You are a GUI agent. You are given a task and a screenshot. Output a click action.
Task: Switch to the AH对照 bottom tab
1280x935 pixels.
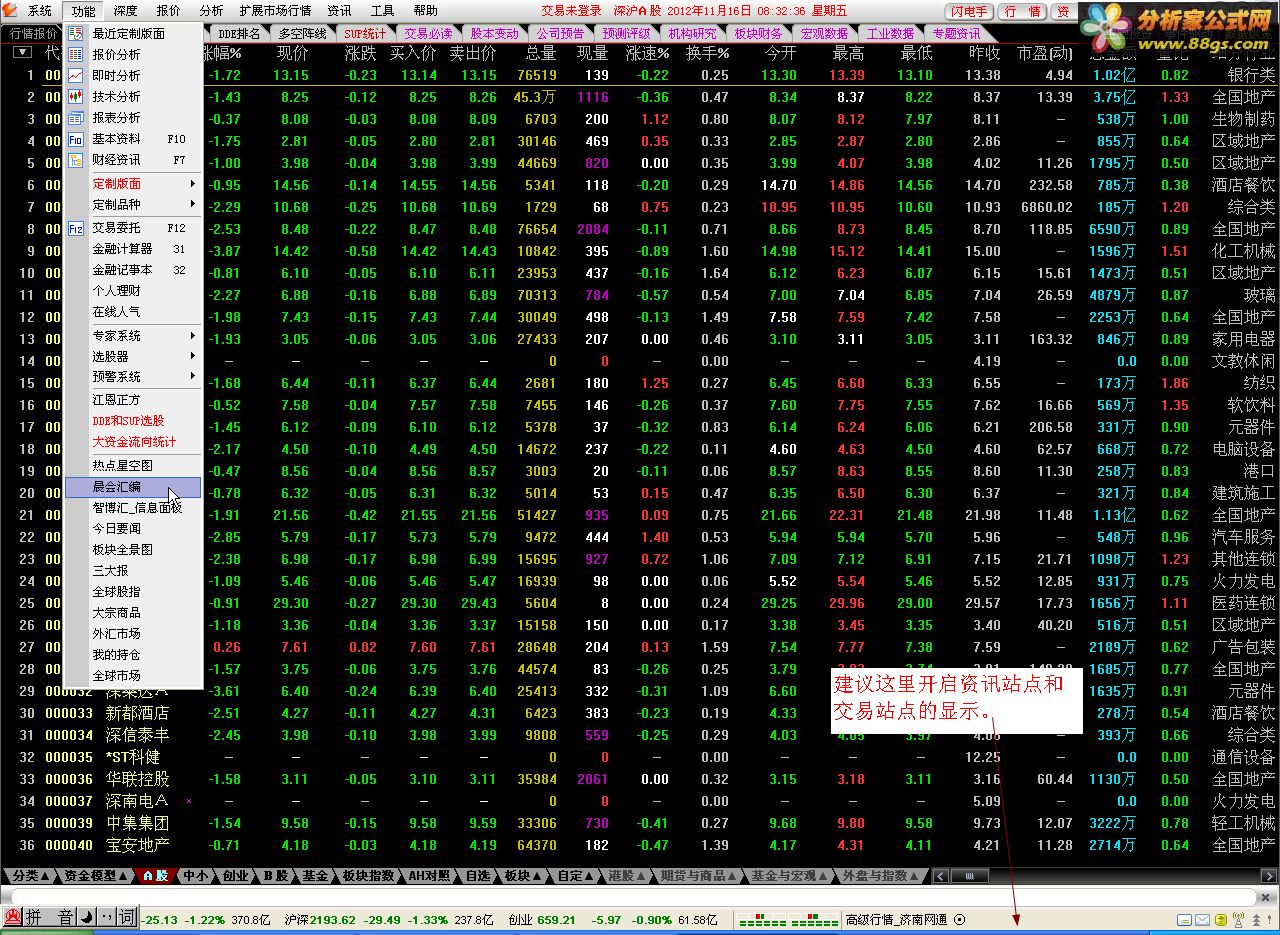(430, 876)
